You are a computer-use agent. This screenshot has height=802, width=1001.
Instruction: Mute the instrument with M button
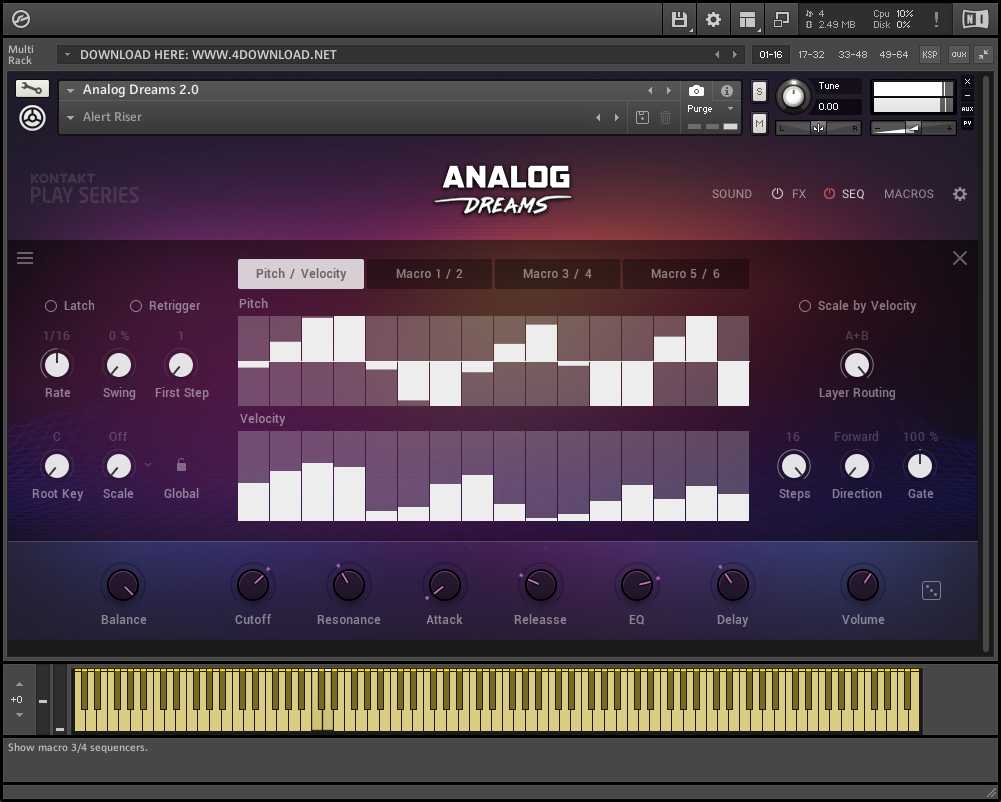759,123
